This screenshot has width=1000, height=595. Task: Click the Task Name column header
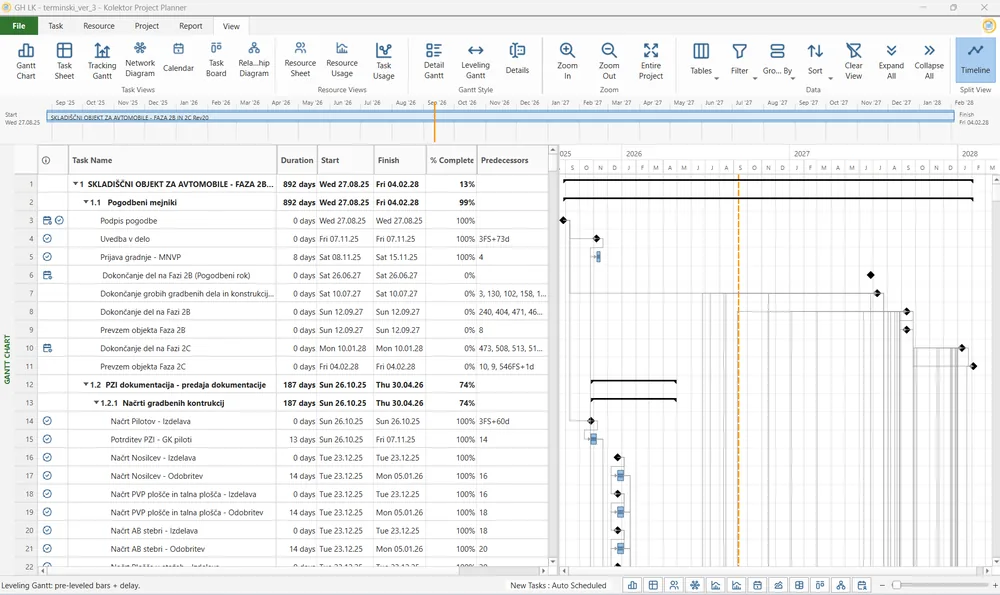pyautogui.click(x=173, y=161)
